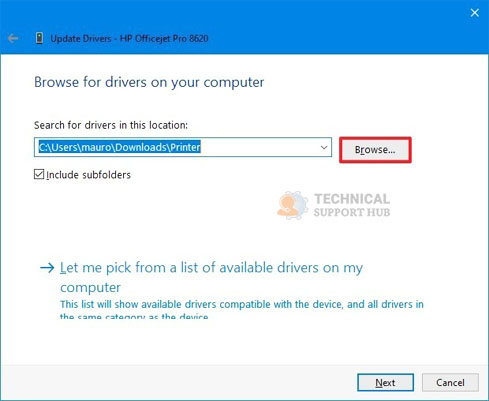
Task: Click the device icon beside Update Drivers
Action: point(39,38)
